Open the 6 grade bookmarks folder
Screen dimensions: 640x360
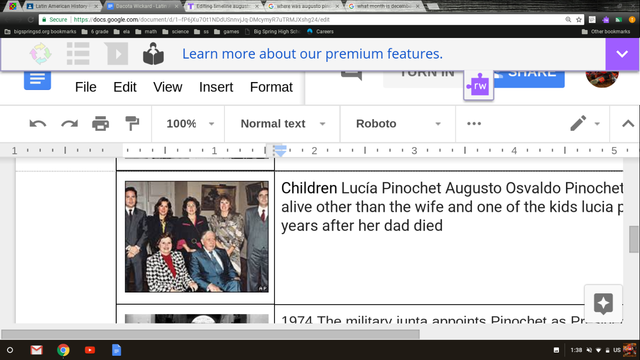[x=95, y=31]
